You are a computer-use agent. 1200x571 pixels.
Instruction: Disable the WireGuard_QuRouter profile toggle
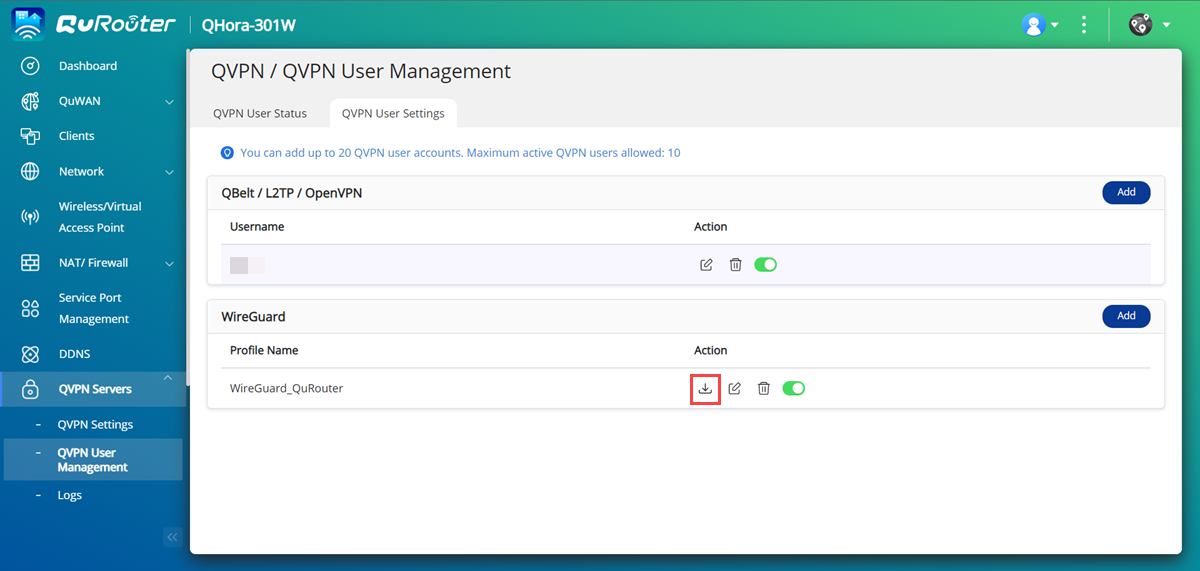tap(793, 388)
